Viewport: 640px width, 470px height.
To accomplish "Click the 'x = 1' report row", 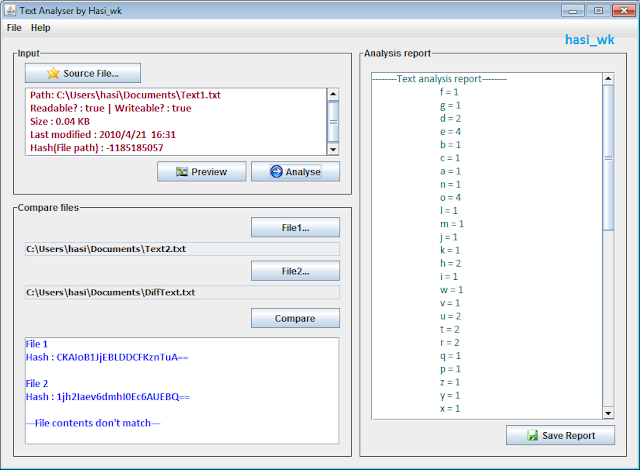I will 450,408.
